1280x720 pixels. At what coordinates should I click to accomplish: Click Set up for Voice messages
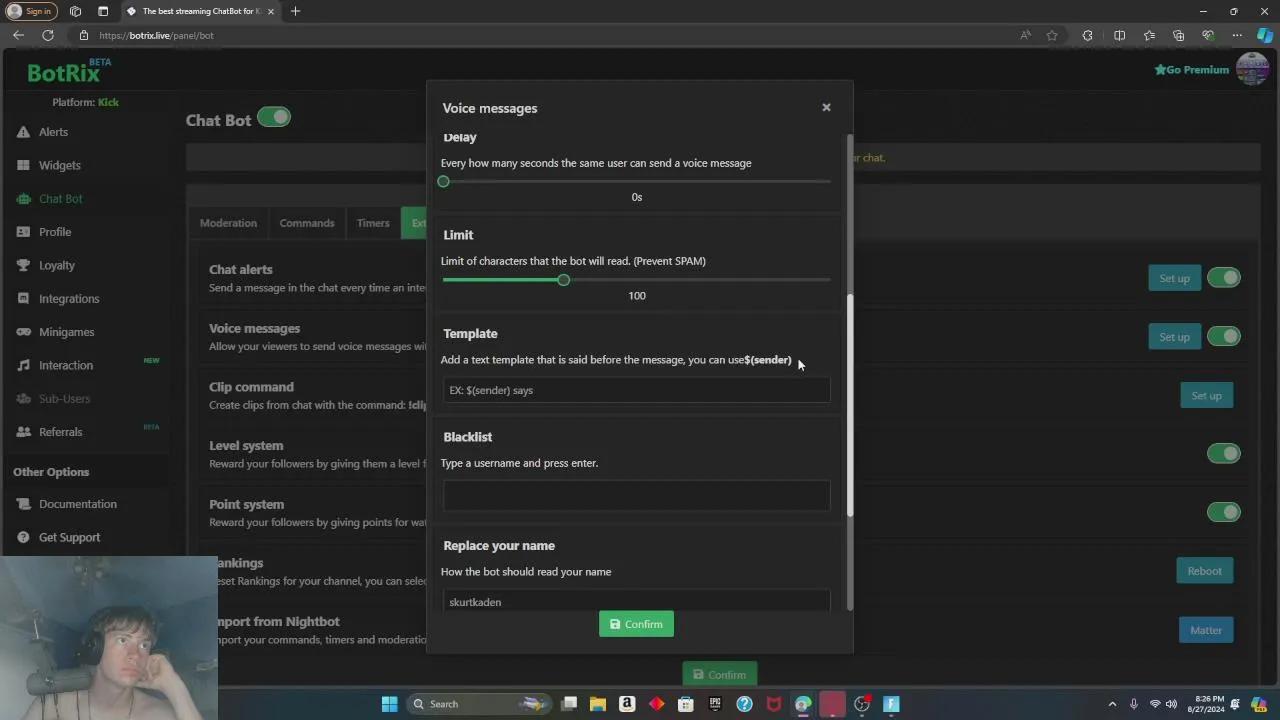click(1174, 337)
